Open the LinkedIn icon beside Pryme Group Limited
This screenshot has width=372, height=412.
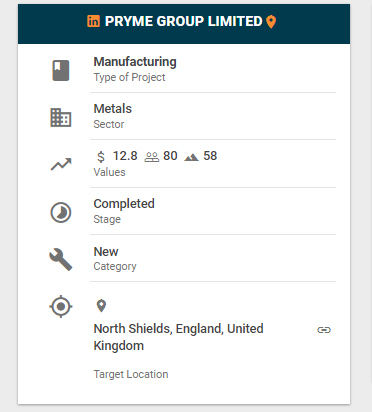click(x=93, y=21)
